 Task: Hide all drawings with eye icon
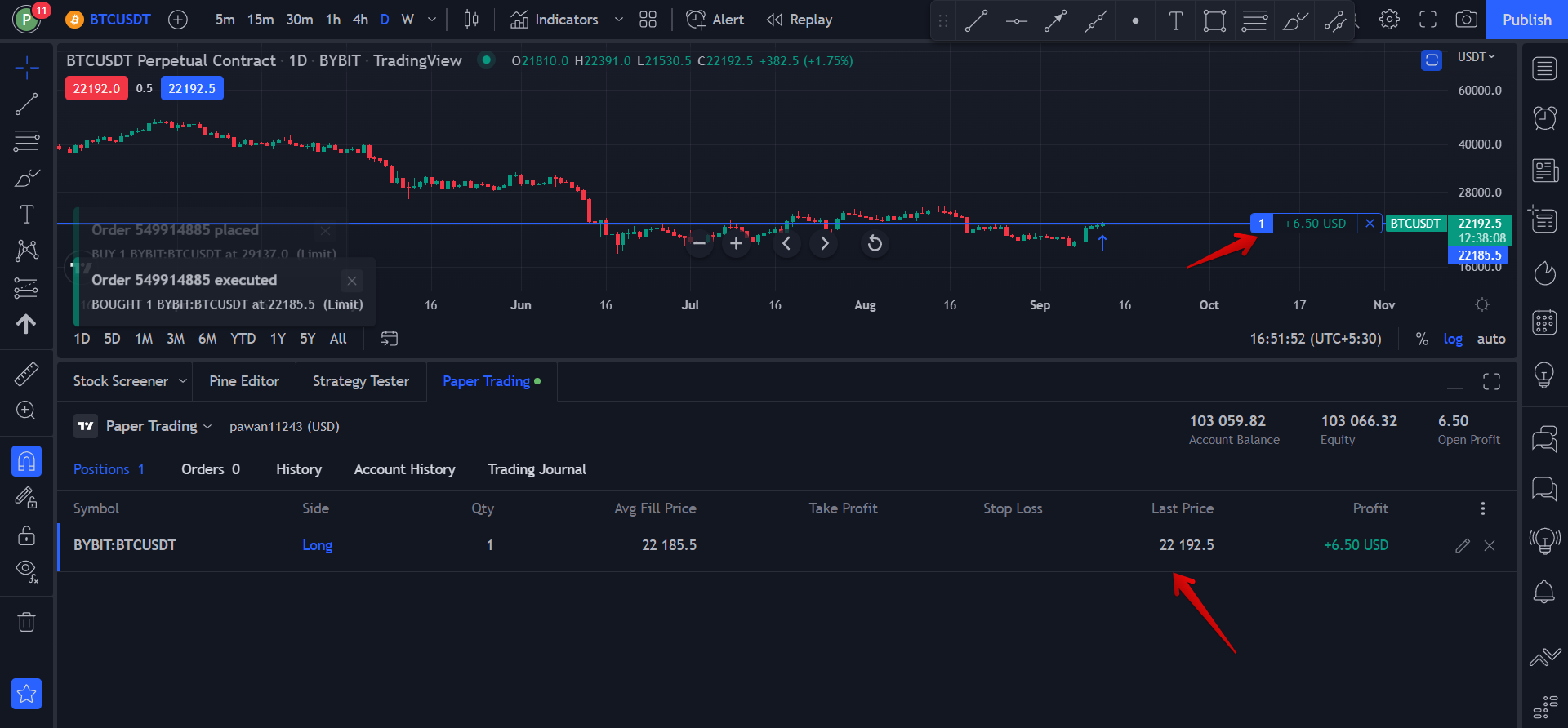click(26, 571)
